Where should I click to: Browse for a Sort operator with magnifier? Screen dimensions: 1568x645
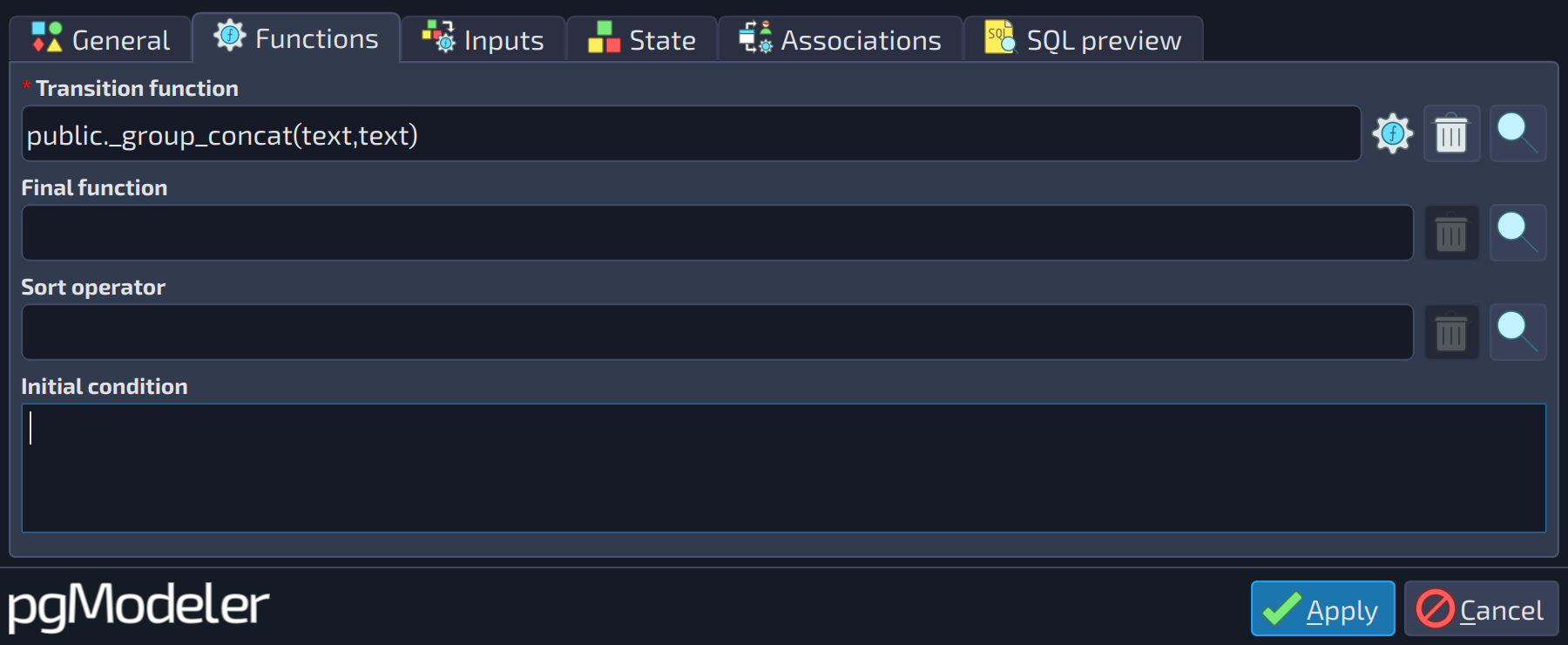tap(1517, 333)
